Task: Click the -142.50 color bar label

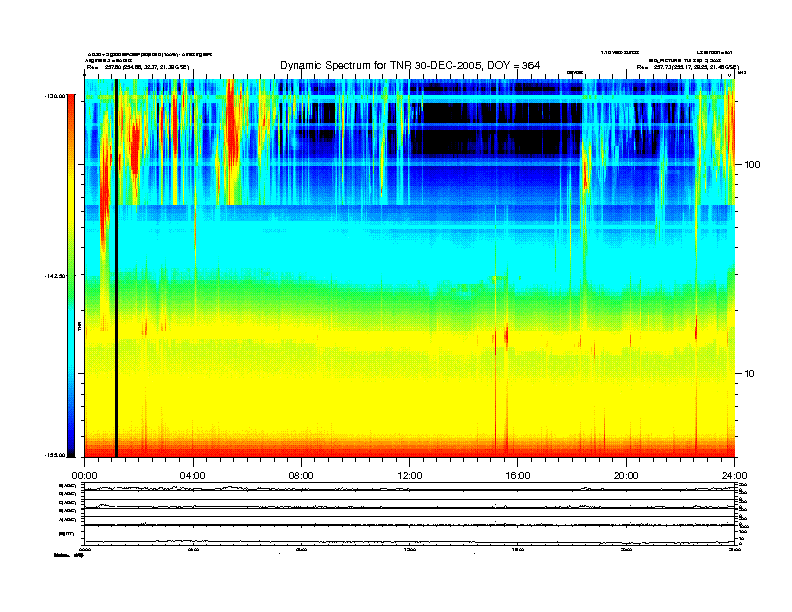Action: point(55,276)
